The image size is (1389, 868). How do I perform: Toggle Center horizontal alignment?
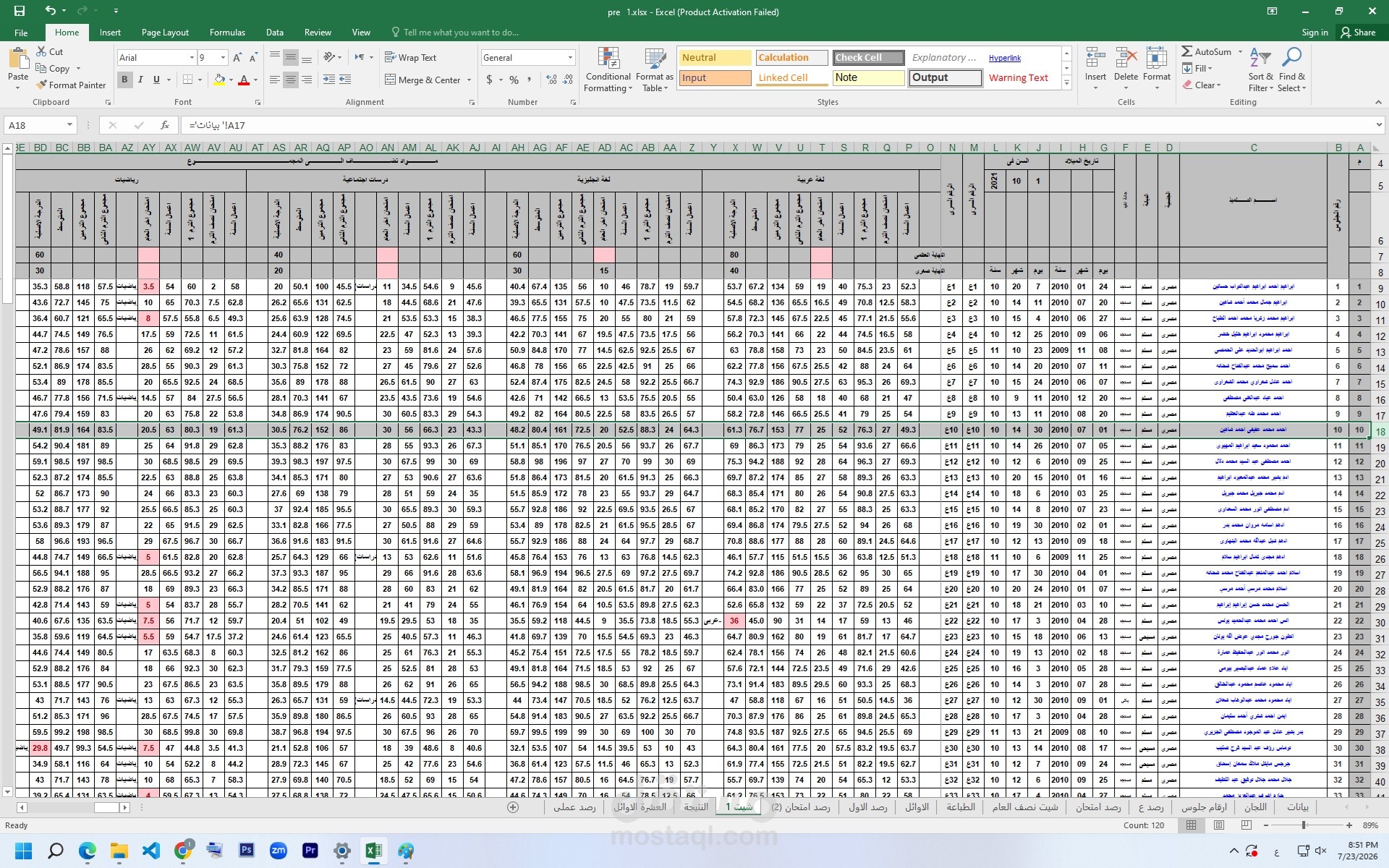[x=291, y=80]
